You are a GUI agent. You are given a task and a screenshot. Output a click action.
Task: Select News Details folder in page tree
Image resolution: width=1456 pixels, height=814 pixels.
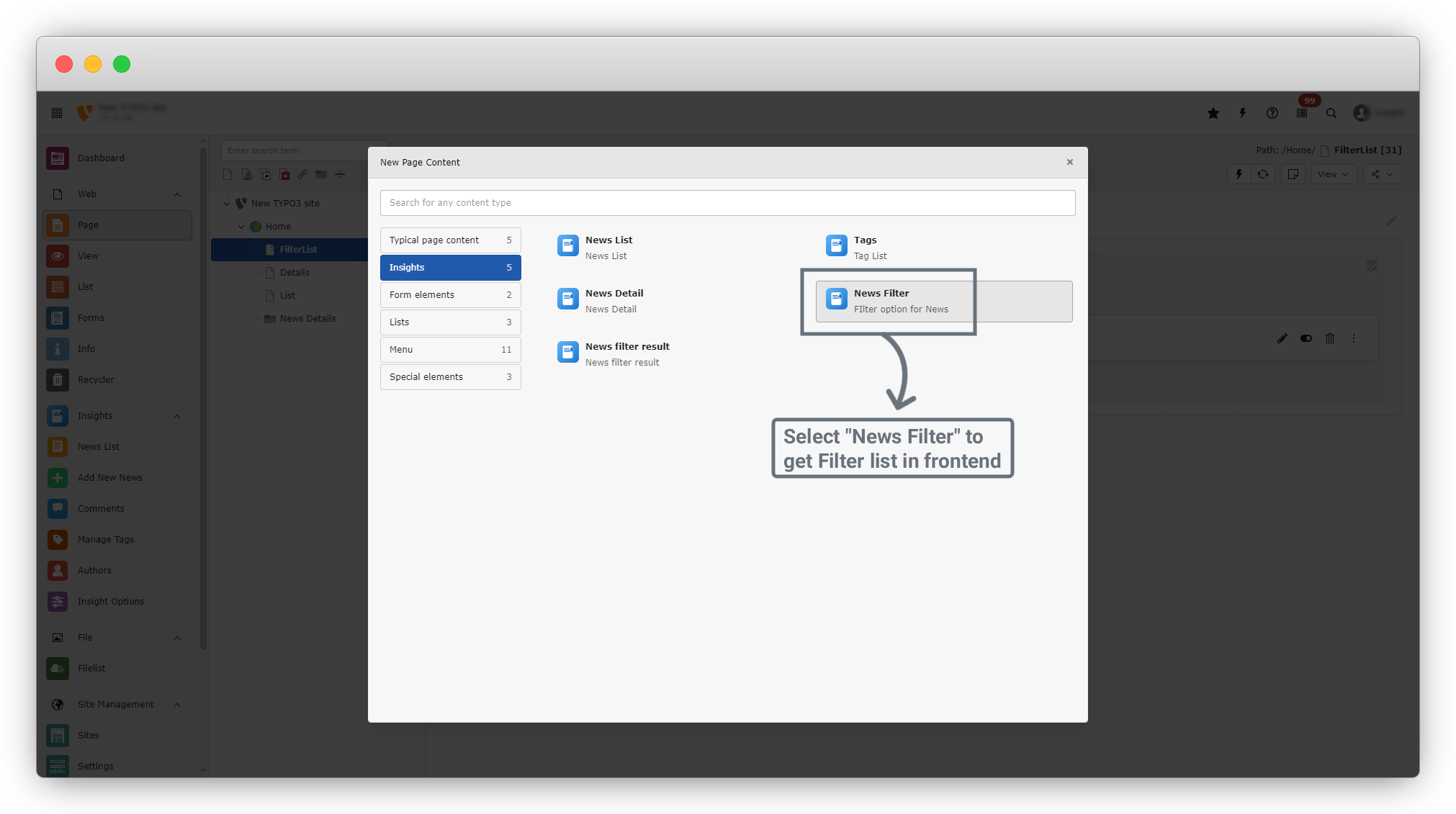point(307,319)
